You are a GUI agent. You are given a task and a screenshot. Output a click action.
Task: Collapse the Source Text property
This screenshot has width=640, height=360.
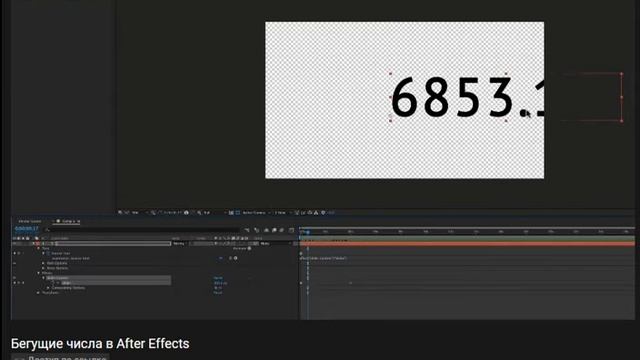click(43, 253)
